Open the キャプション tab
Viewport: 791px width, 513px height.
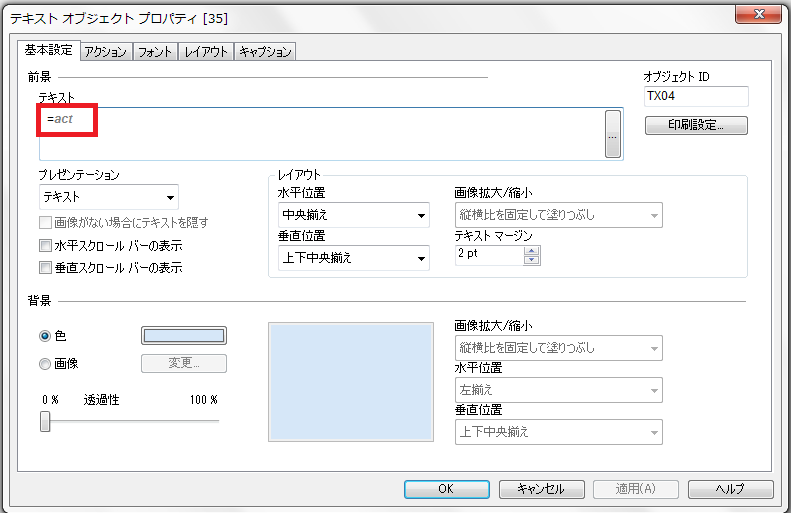pyautogui.click(x=265, y=52)
